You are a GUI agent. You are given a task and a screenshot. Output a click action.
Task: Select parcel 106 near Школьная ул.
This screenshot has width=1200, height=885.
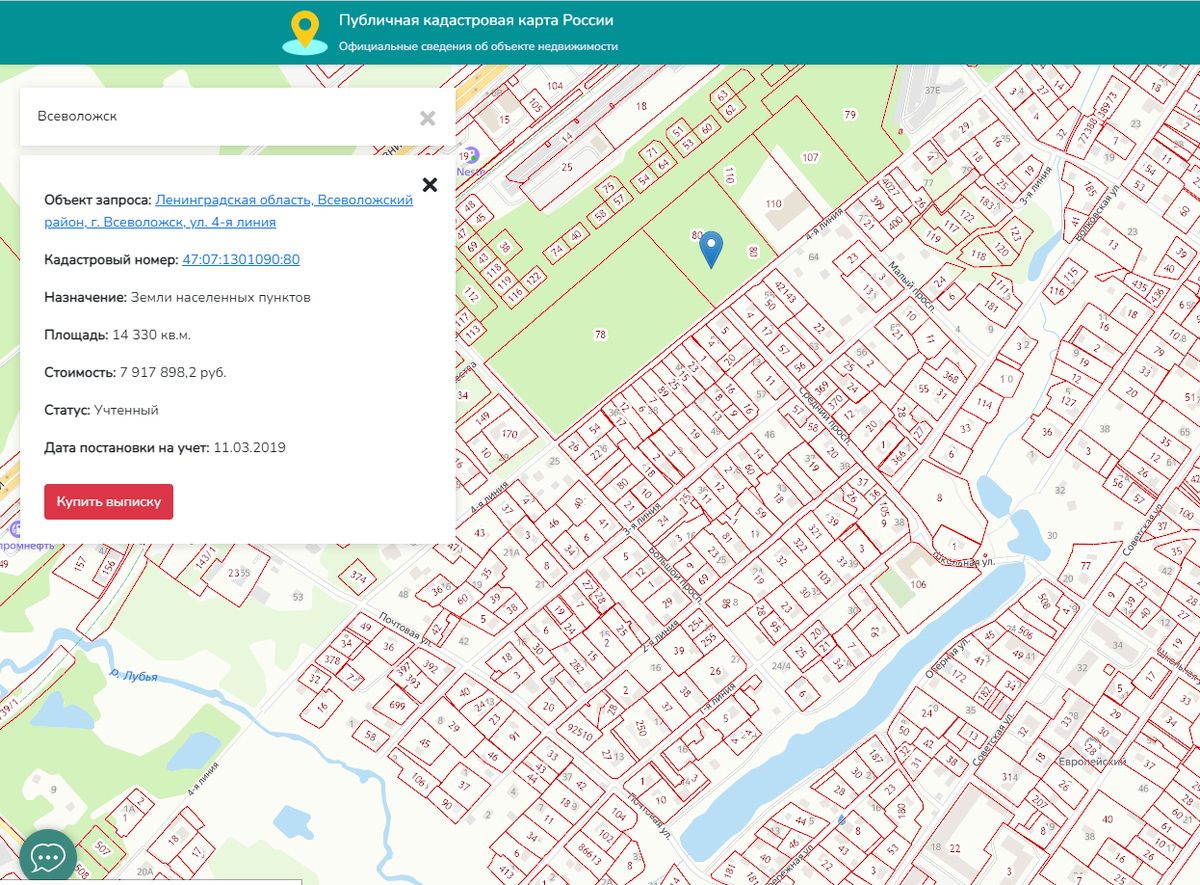pyautogui.click(x=918, y=584)
